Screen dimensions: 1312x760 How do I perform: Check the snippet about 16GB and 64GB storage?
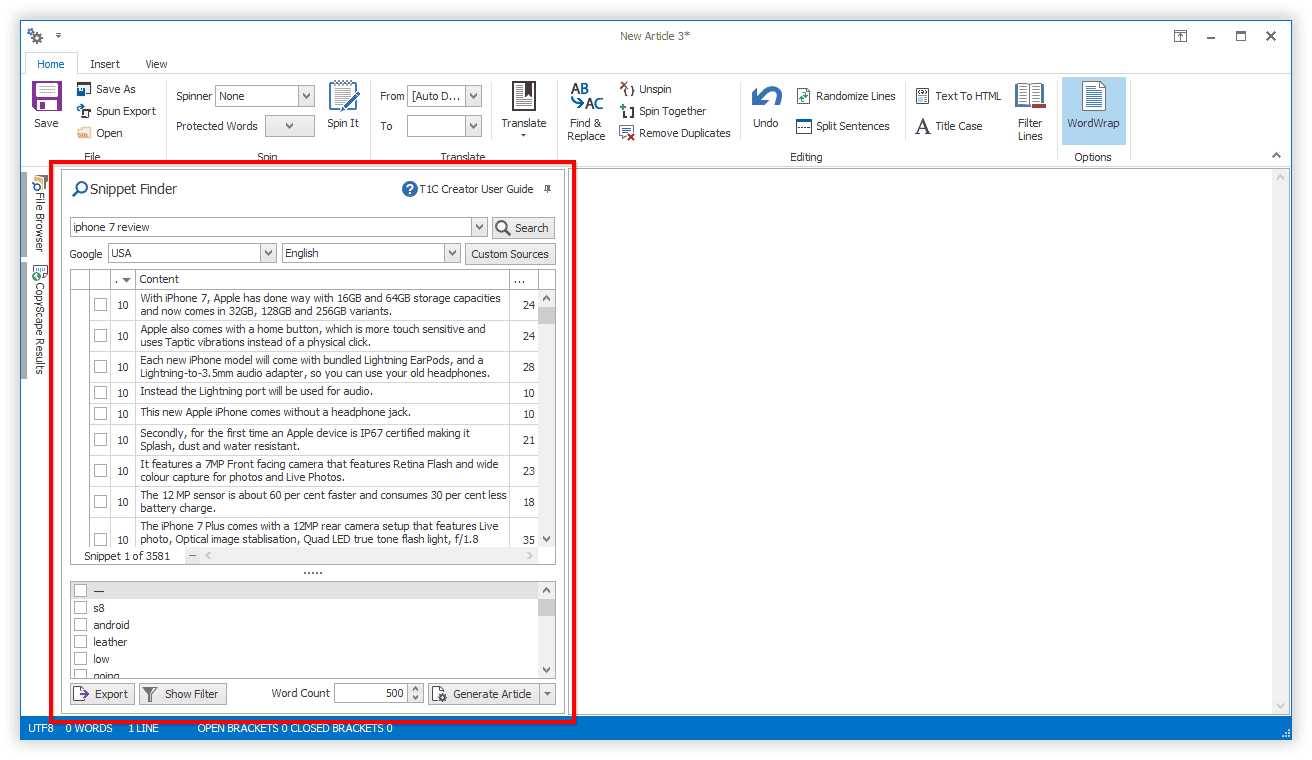[100, 305]
